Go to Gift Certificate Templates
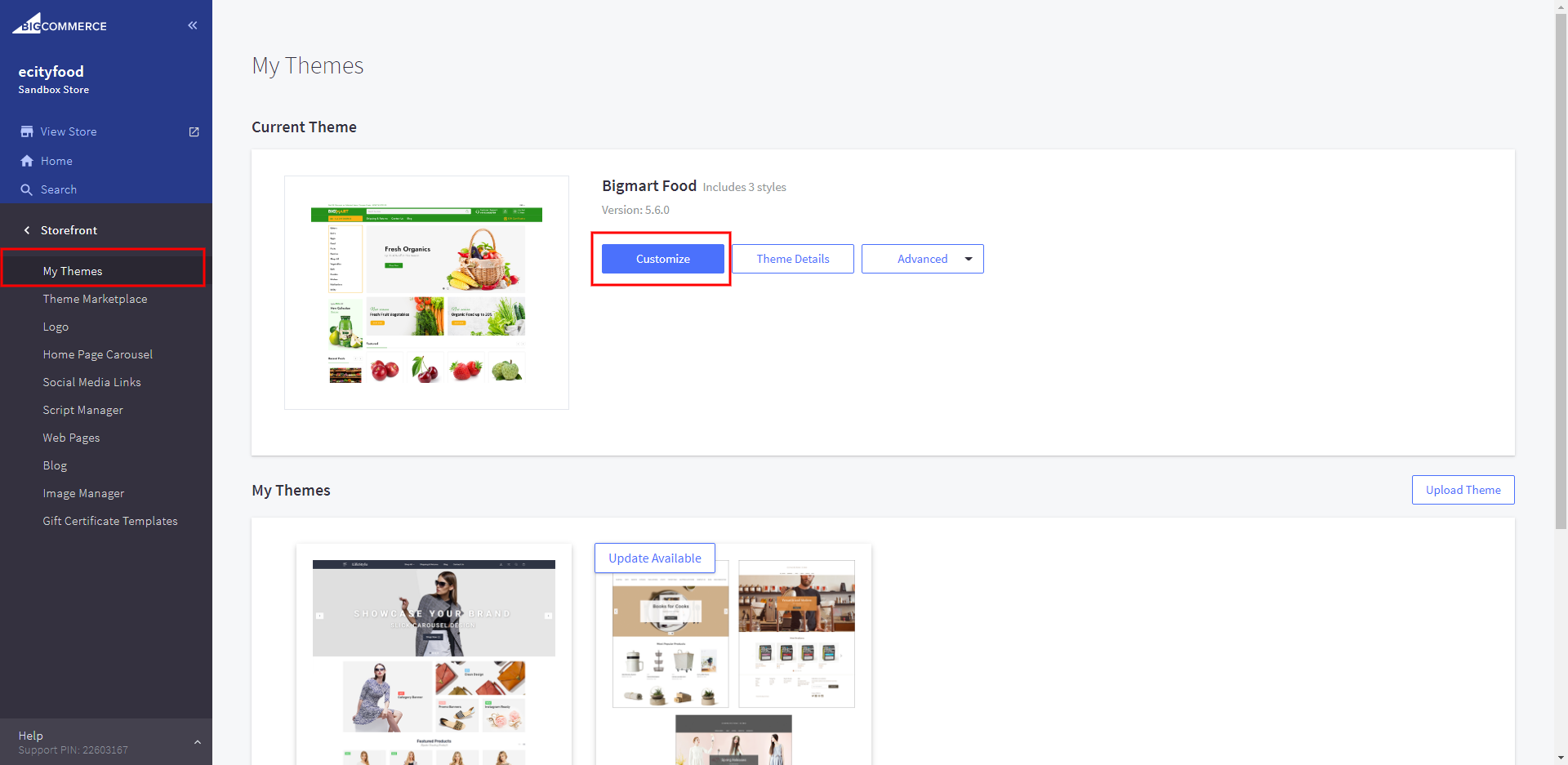The image size is (1568, 765). pyautogui.click(x=110, y=521)
